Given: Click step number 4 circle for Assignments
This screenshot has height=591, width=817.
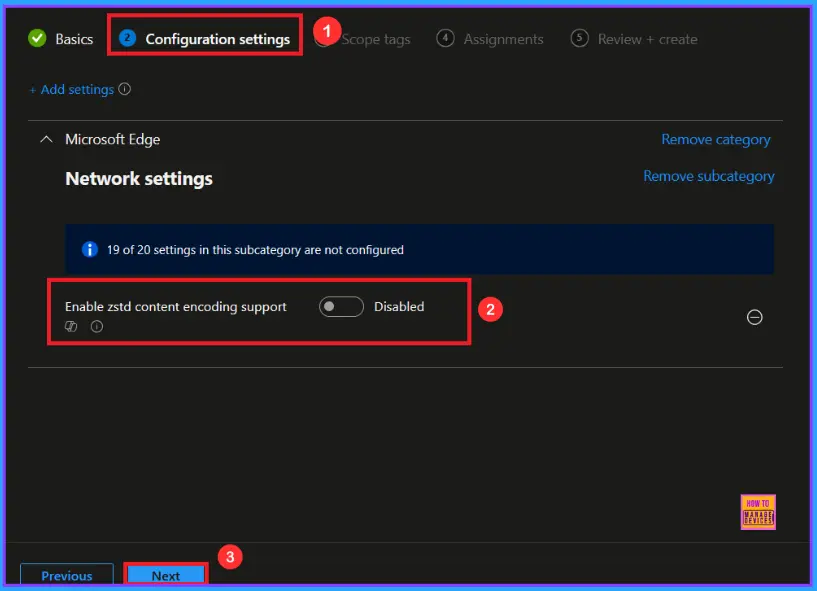Looking at the screenshot, I should pos(445,38).
